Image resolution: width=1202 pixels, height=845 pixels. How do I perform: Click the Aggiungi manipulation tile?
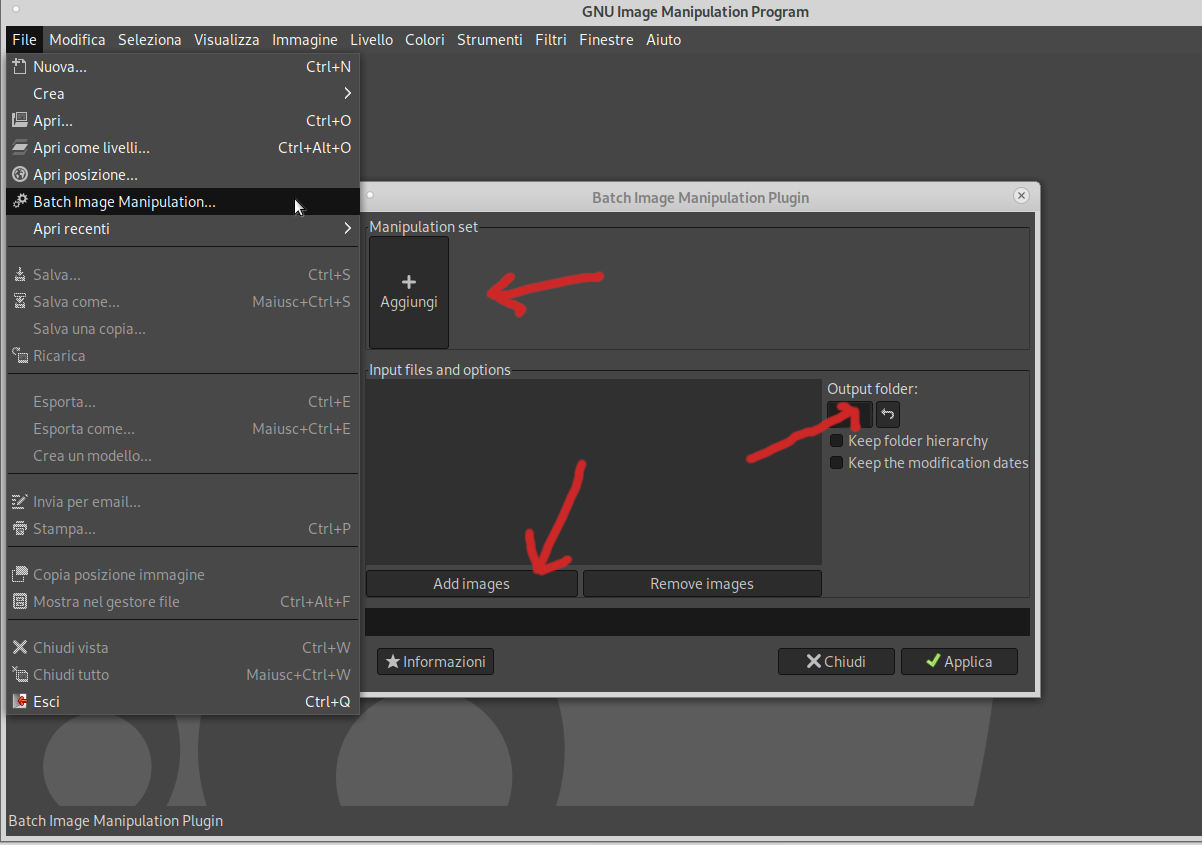click(x=409, y=292)
